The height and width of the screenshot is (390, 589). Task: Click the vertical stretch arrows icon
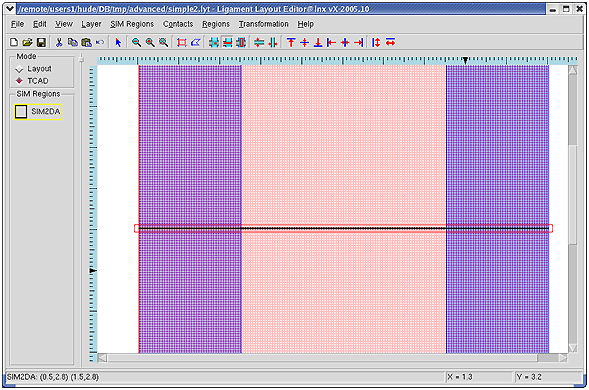point(376,42)
